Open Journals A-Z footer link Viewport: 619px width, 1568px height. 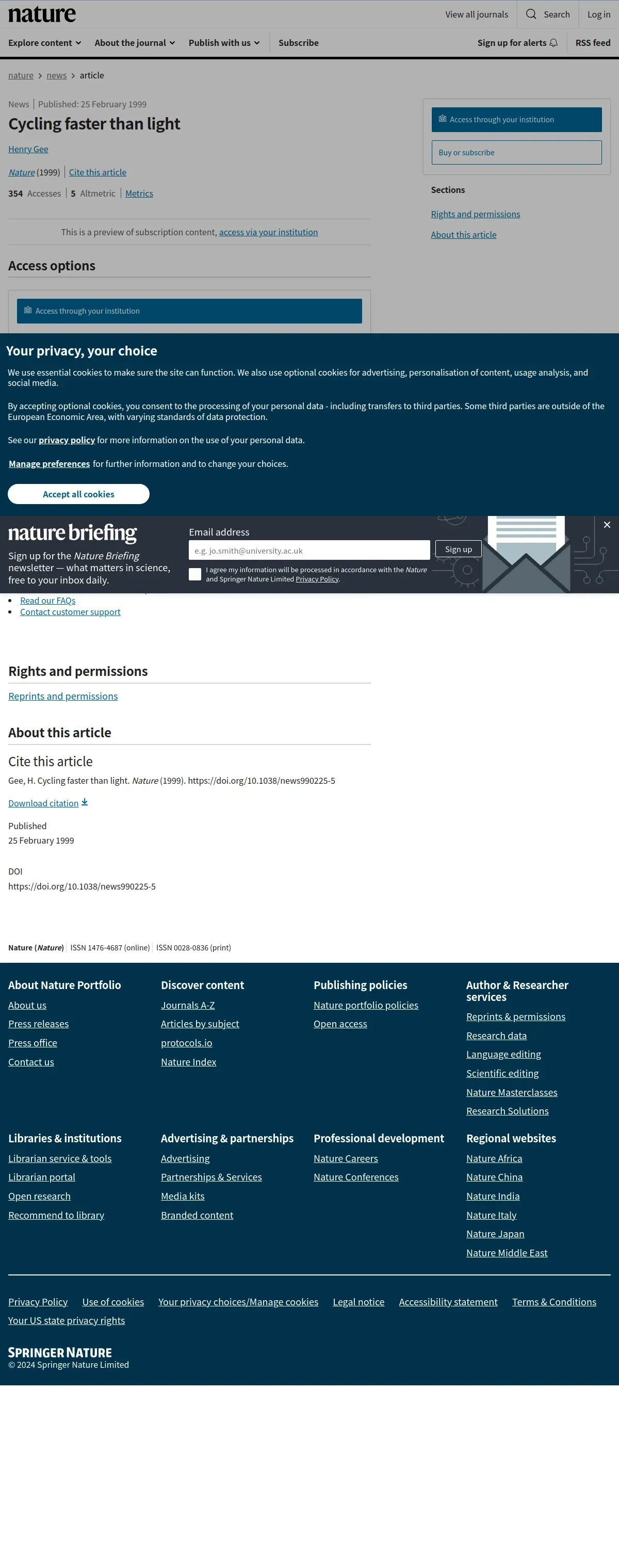pyautogui.click(x=187, y=1006)
